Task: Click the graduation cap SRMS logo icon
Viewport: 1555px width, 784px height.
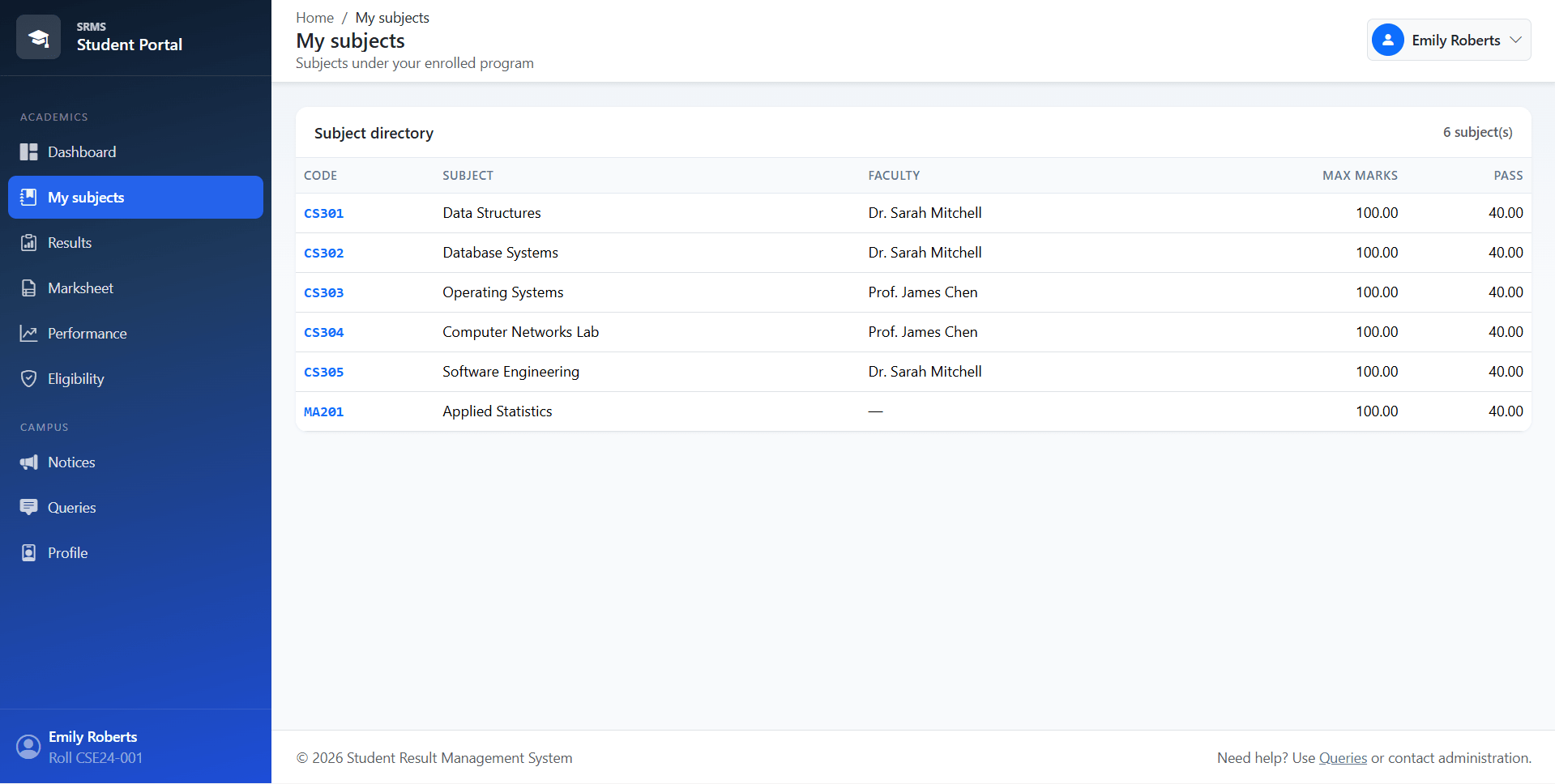Action: [x=38, y=37]
